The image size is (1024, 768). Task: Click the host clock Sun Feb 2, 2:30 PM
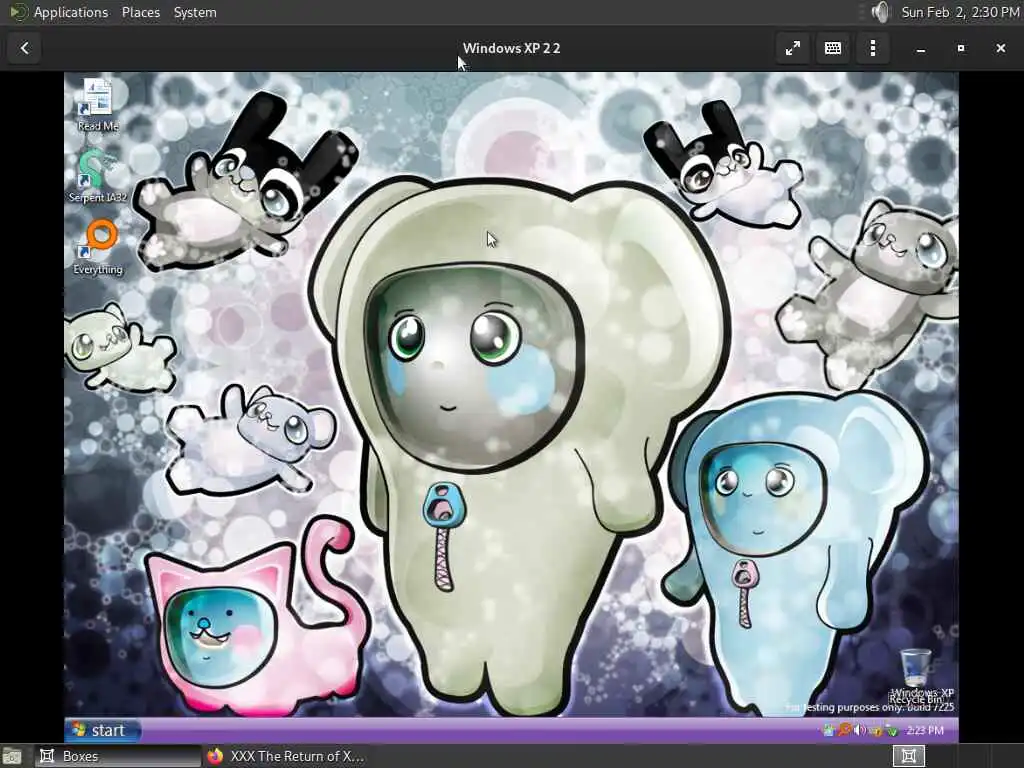[960, 12]
